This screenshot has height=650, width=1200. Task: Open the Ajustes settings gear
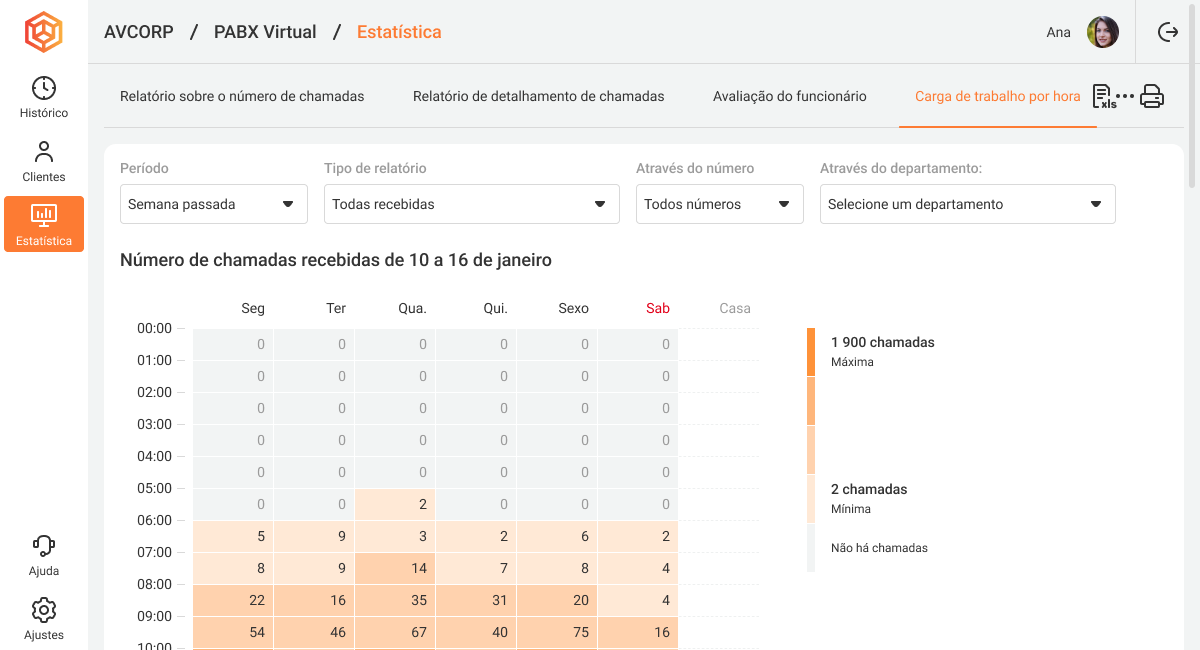[x=44, y=620]
